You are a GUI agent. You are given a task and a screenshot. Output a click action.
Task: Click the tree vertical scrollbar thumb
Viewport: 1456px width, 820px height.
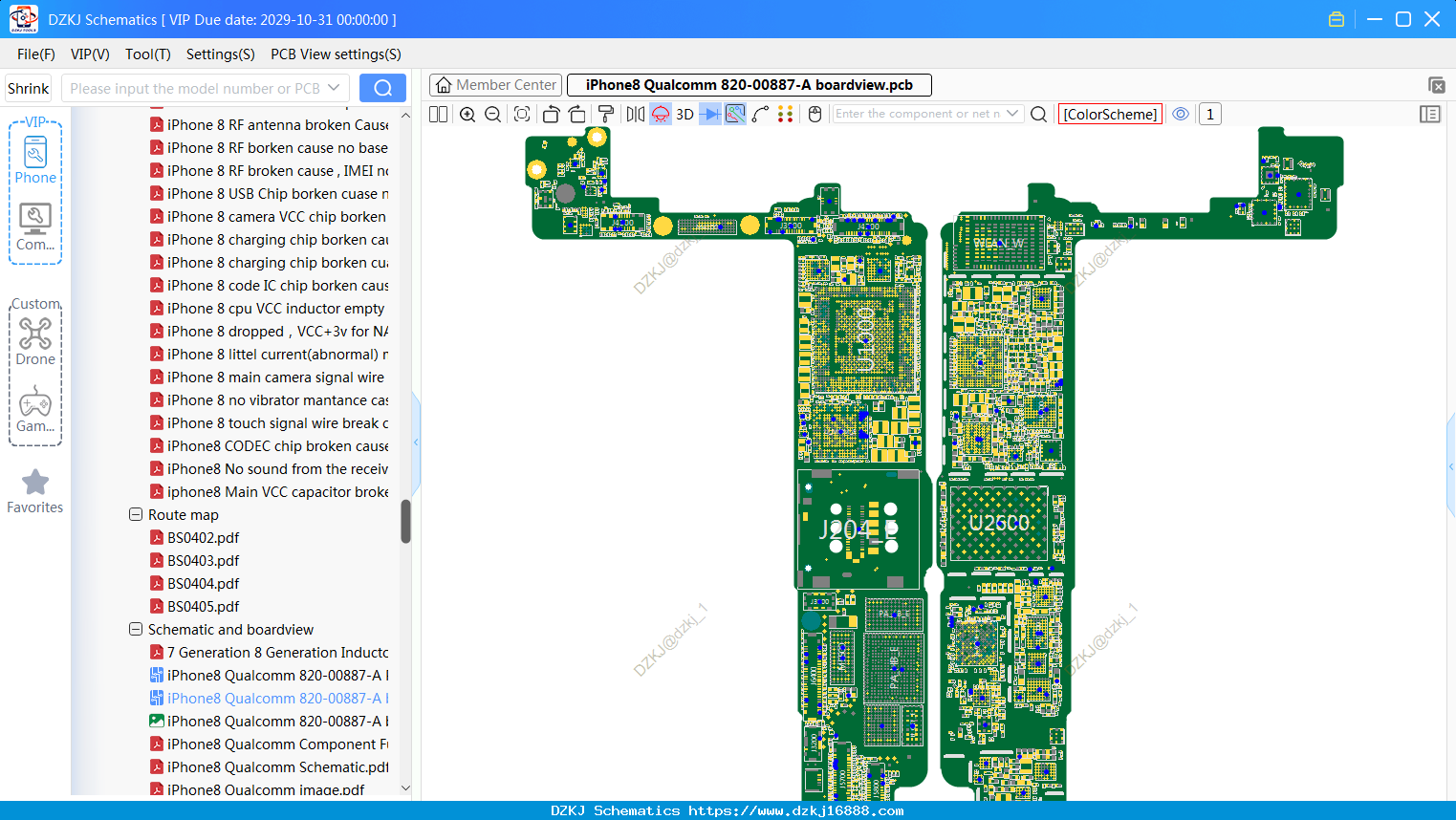pyautogui.click(x=405, y=522)
